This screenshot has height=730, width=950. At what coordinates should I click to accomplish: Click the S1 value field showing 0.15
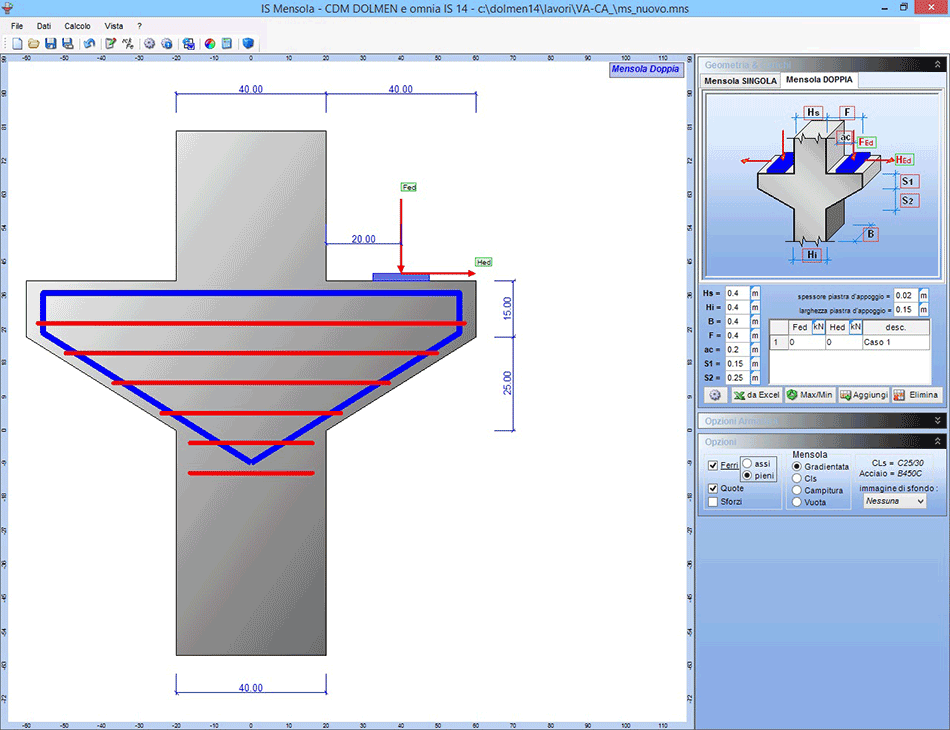737,363
